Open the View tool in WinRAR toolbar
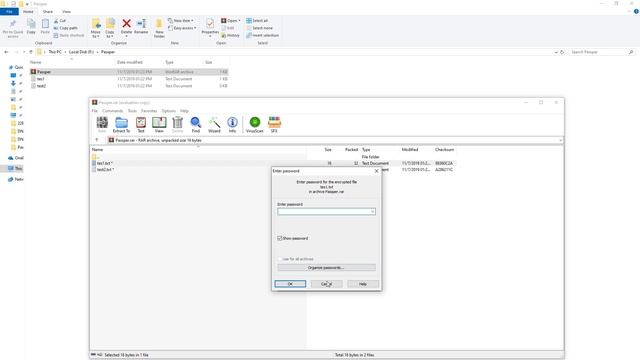The height and width of the screenshot is (360, 640). point(159,124)
